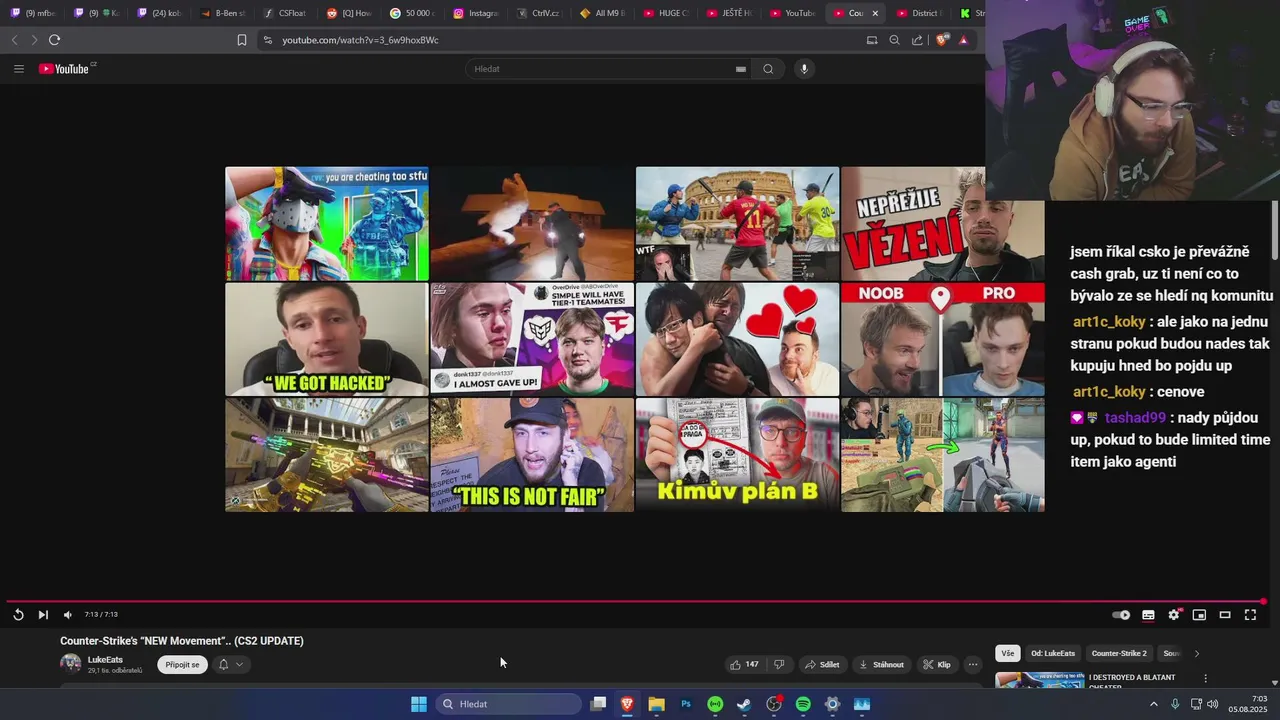
Task: Replay the finished YouTube video
Action: coord(18,615)
